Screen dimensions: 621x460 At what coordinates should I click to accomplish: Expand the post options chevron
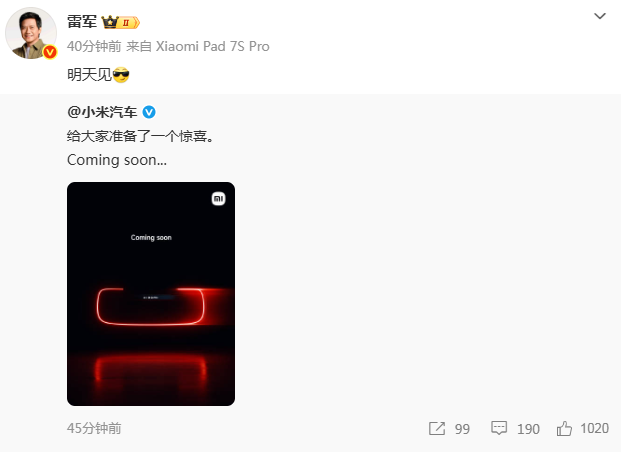(600, 16)
